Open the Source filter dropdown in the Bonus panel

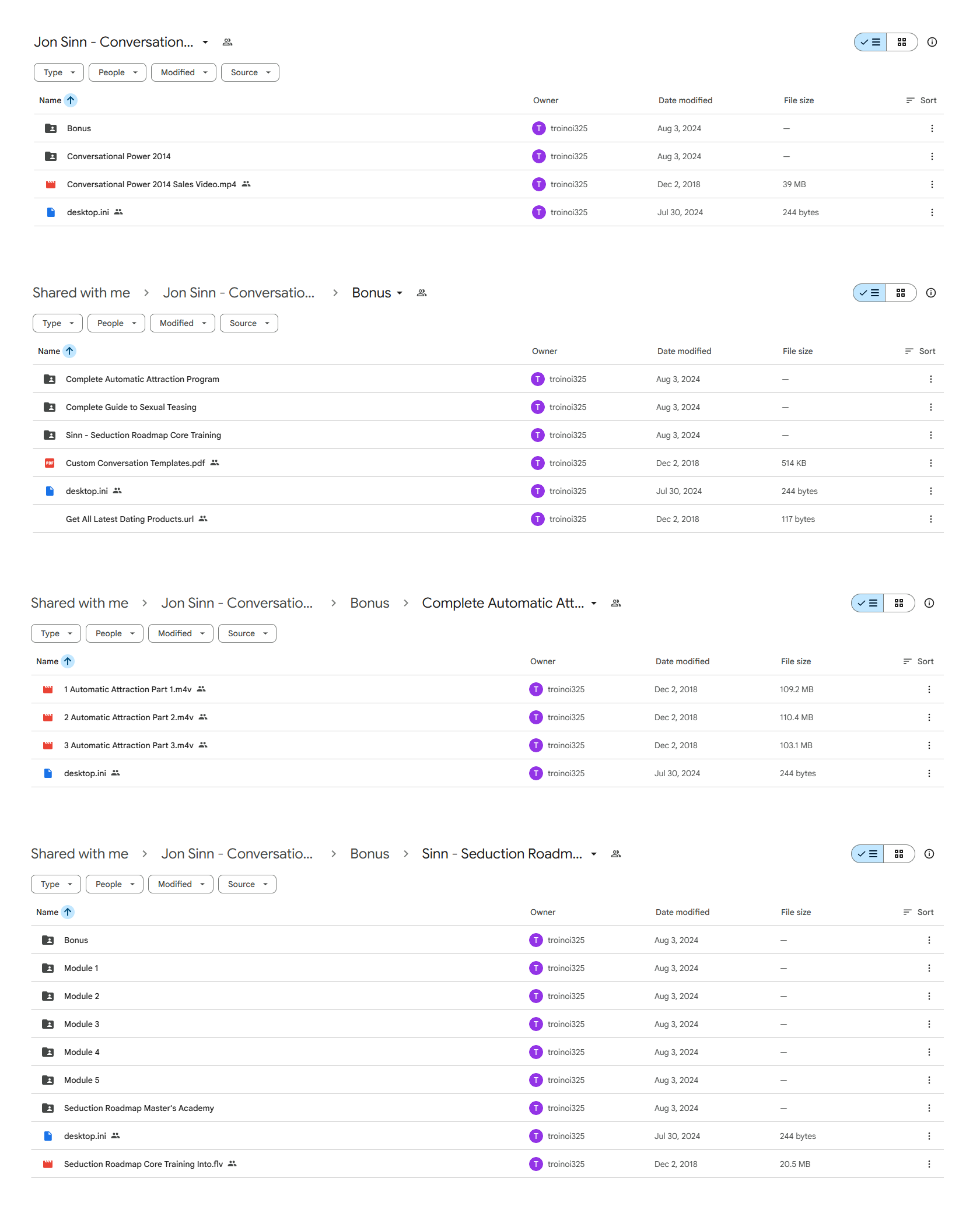click(x=249, y=323)
